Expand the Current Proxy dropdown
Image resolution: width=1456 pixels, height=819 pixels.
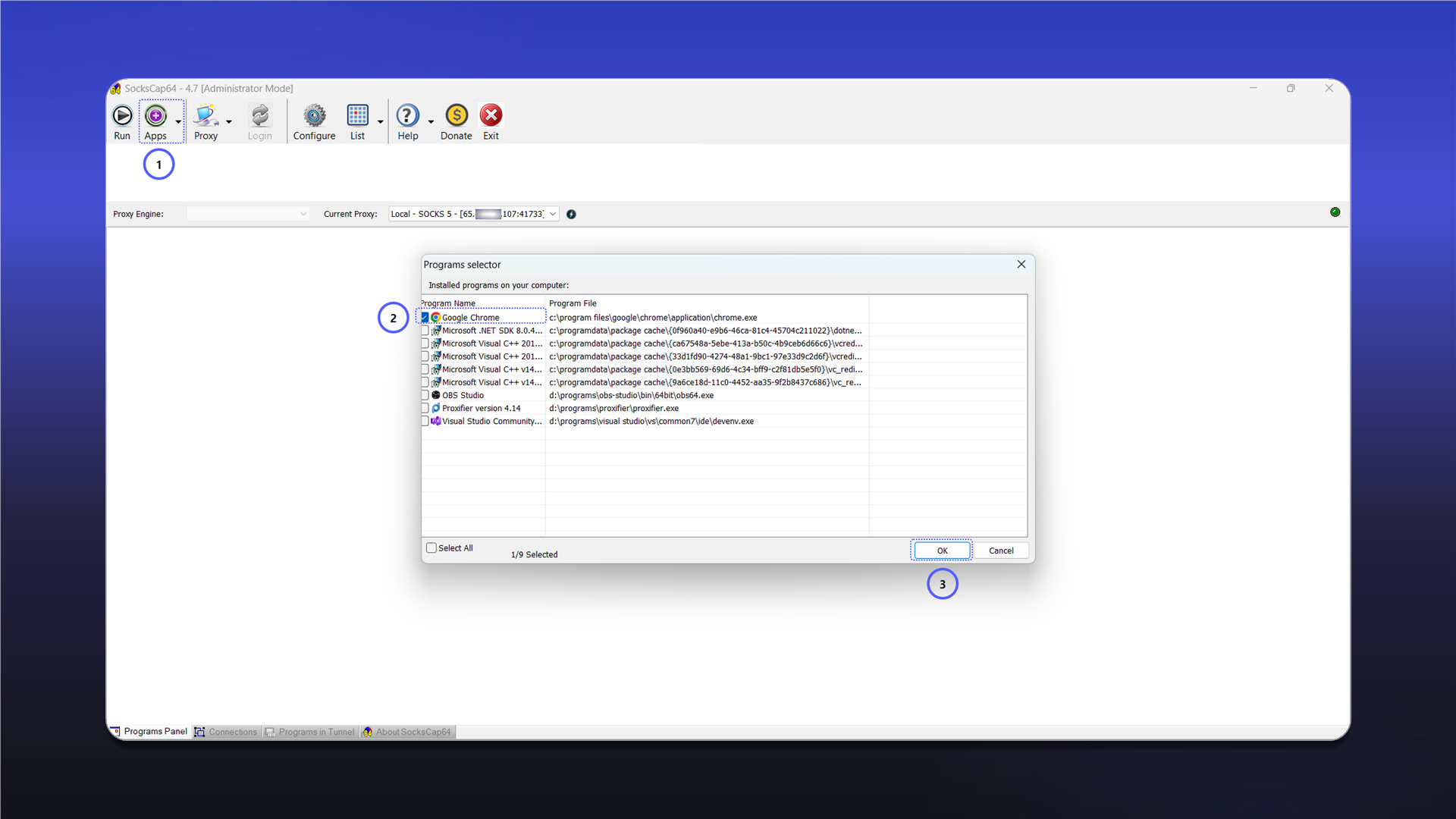coord(553,214)
